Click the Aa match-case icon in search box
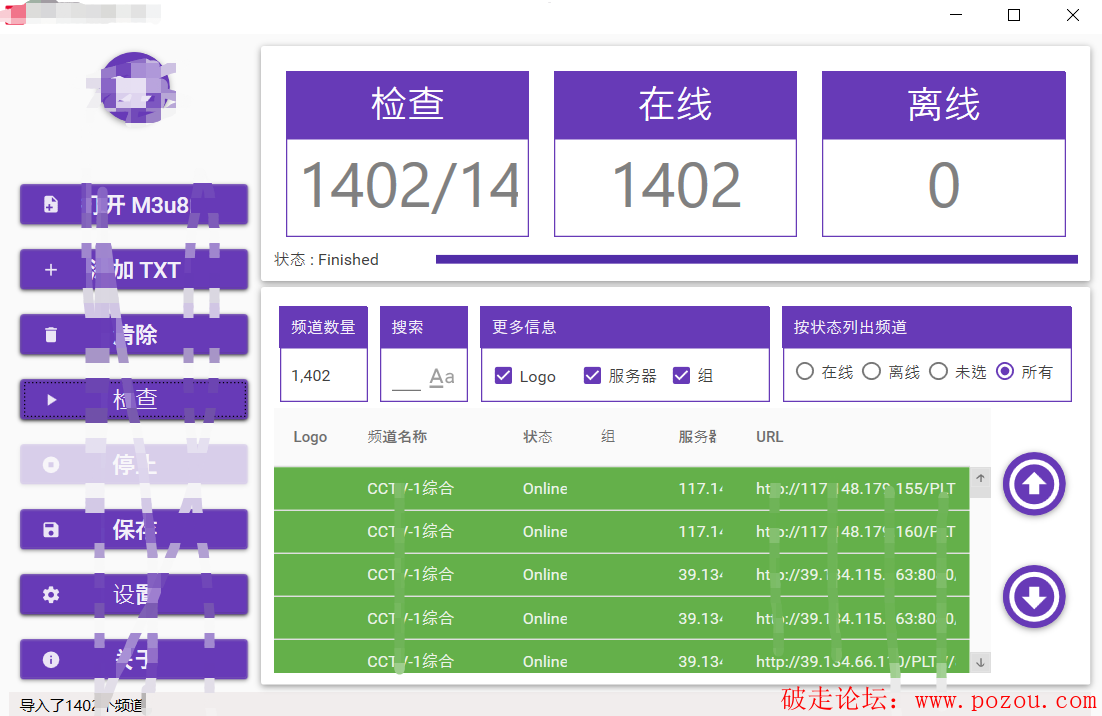 (x=442, y=377)
